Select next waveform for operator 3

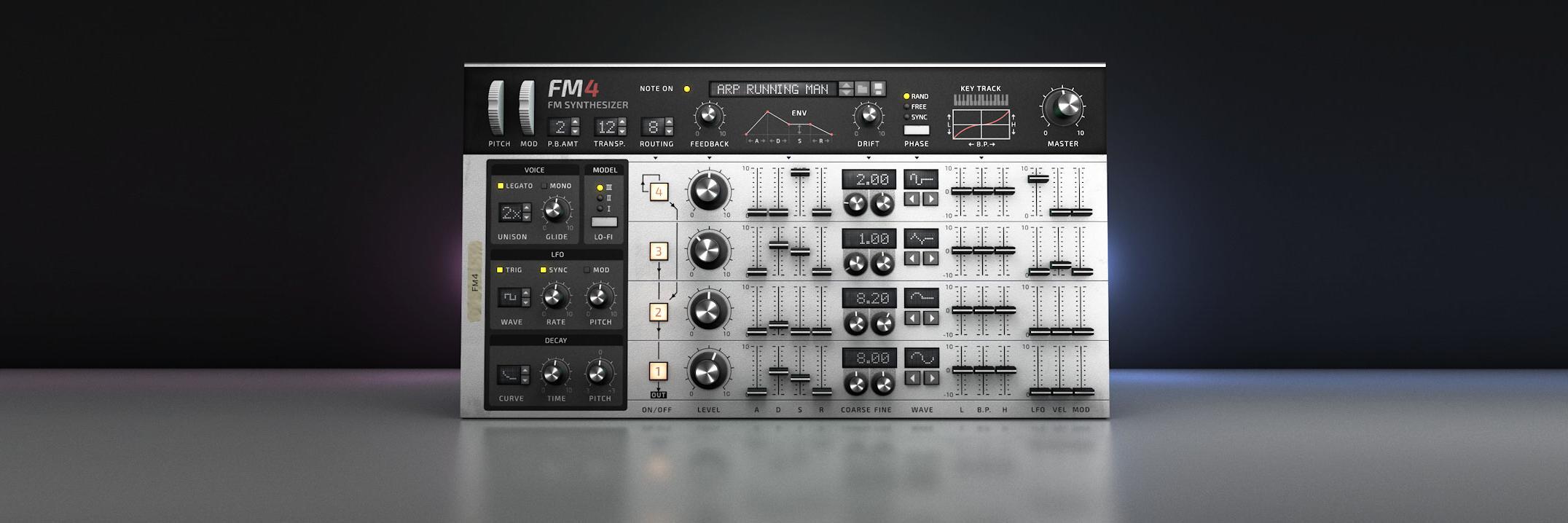[930, 259]
